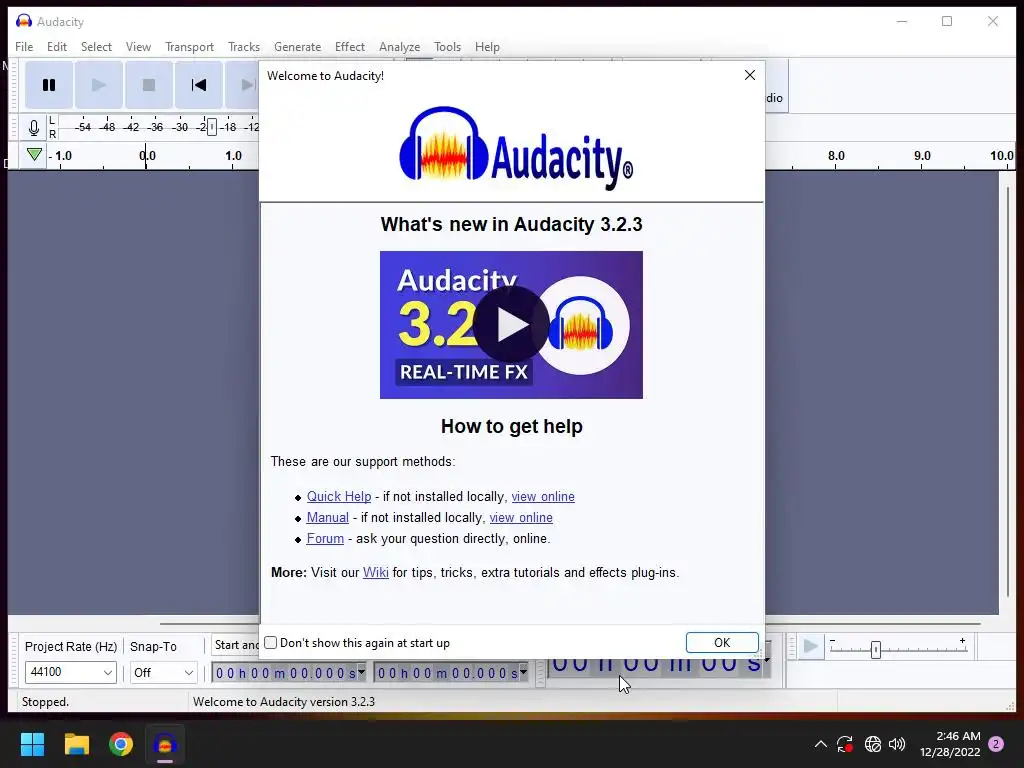Close the Welcome to Audacity dialog

[750, 75]
